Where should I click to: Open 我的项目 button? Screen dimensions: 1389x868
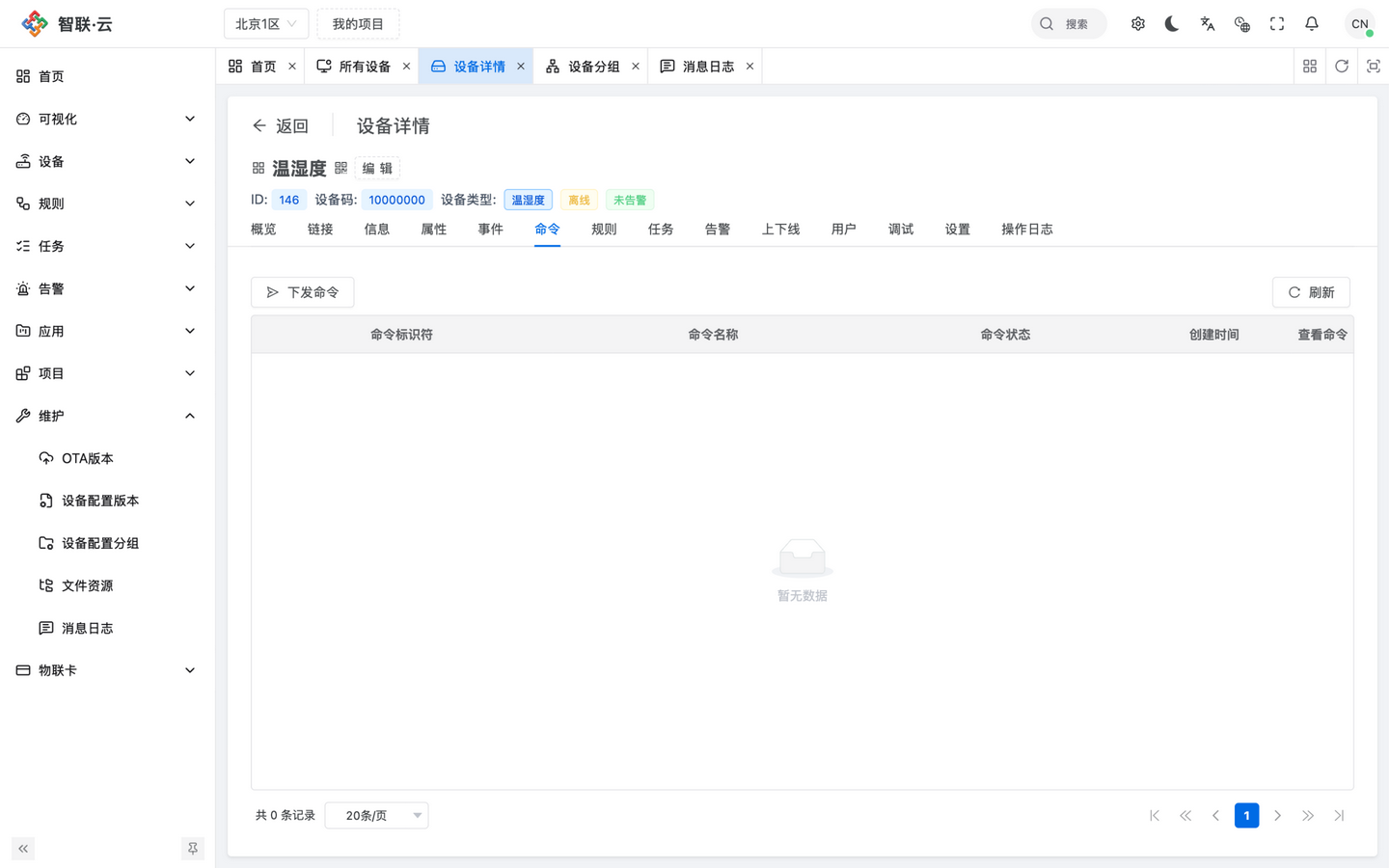(x=358, y=24)
